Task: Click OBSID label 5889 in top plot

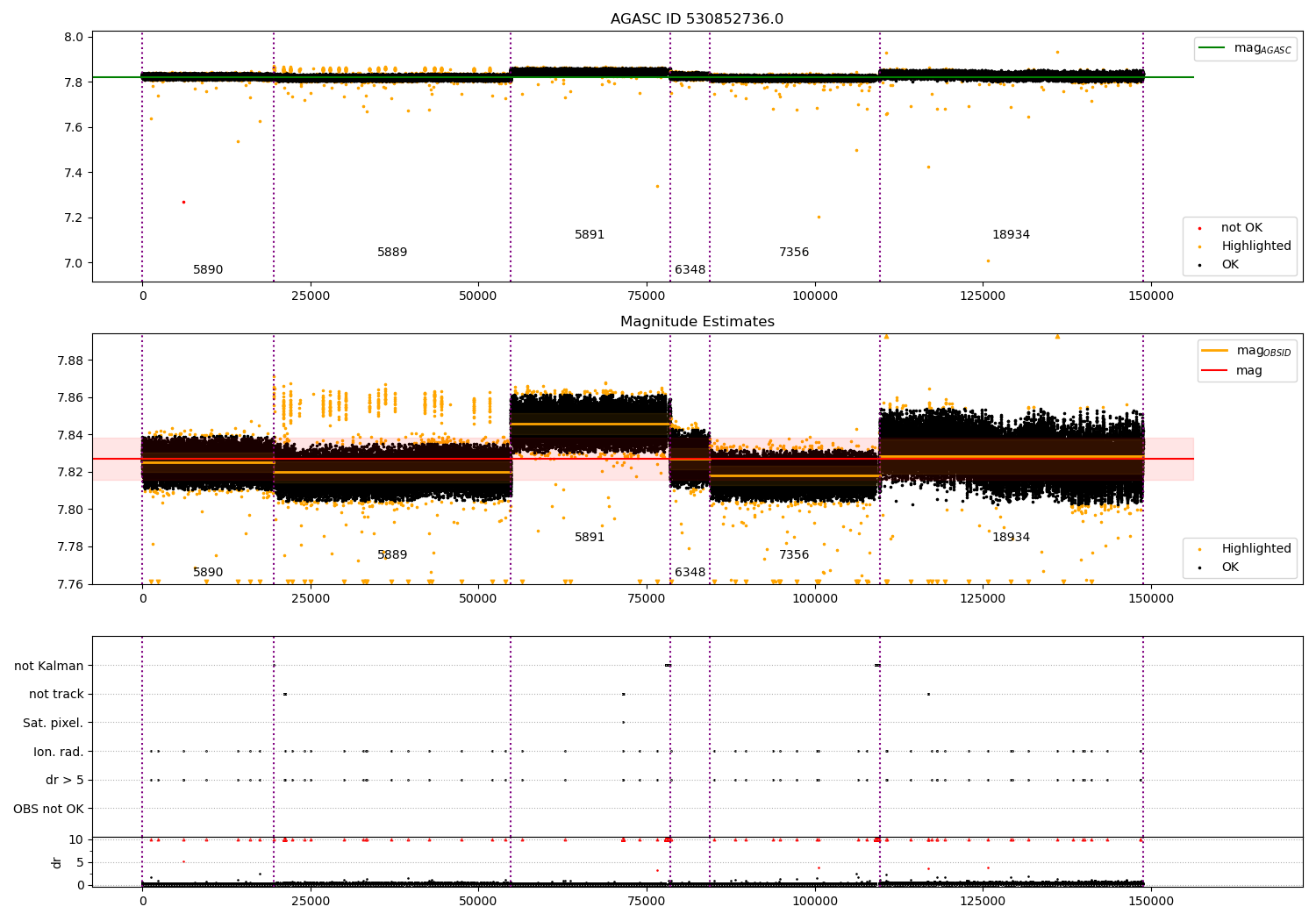Action: pyautogui.click(x=392, y=253)
